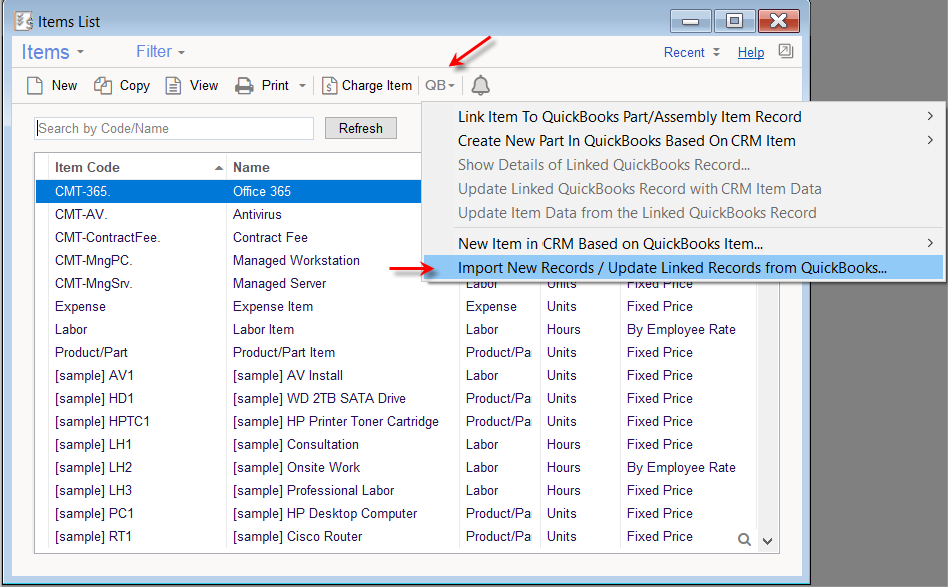Open the QB dropdown menu
948x587 pixels.
coord(438,85)
